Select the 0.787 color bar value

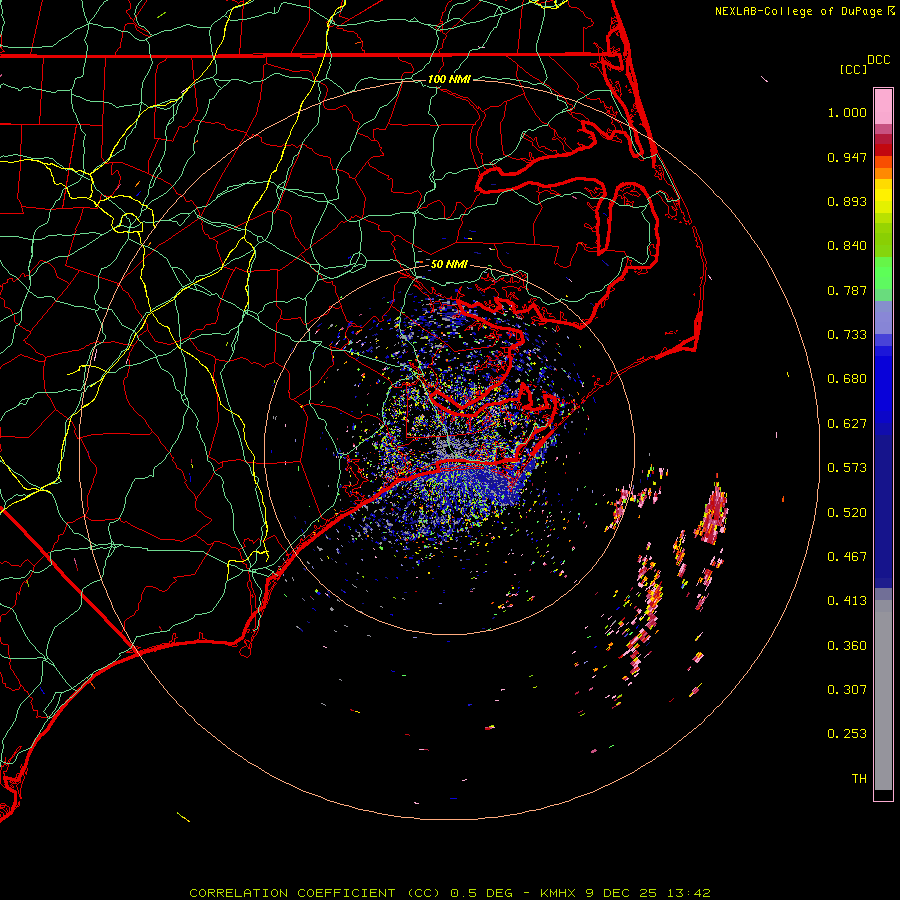point(847,290)
